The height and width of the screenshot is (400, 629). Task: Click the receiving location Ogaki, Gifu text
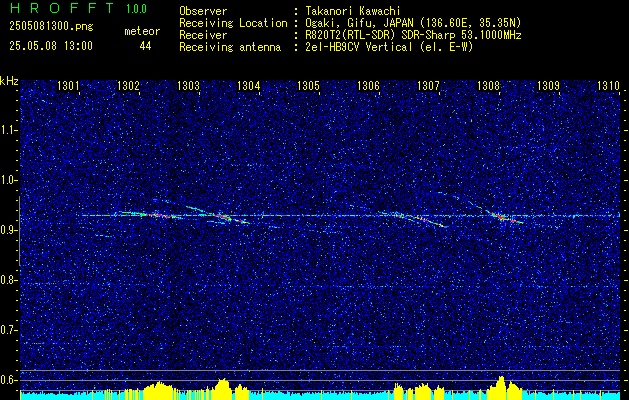pyautogui.click(x=413, y=23)
